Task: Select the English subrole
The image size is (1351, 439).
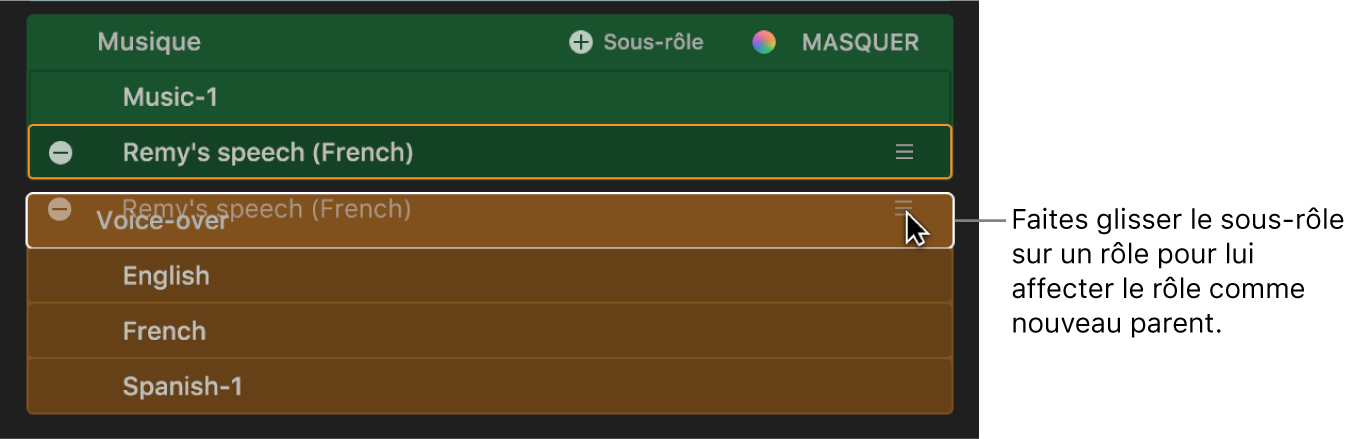Action: click(166, 276)
